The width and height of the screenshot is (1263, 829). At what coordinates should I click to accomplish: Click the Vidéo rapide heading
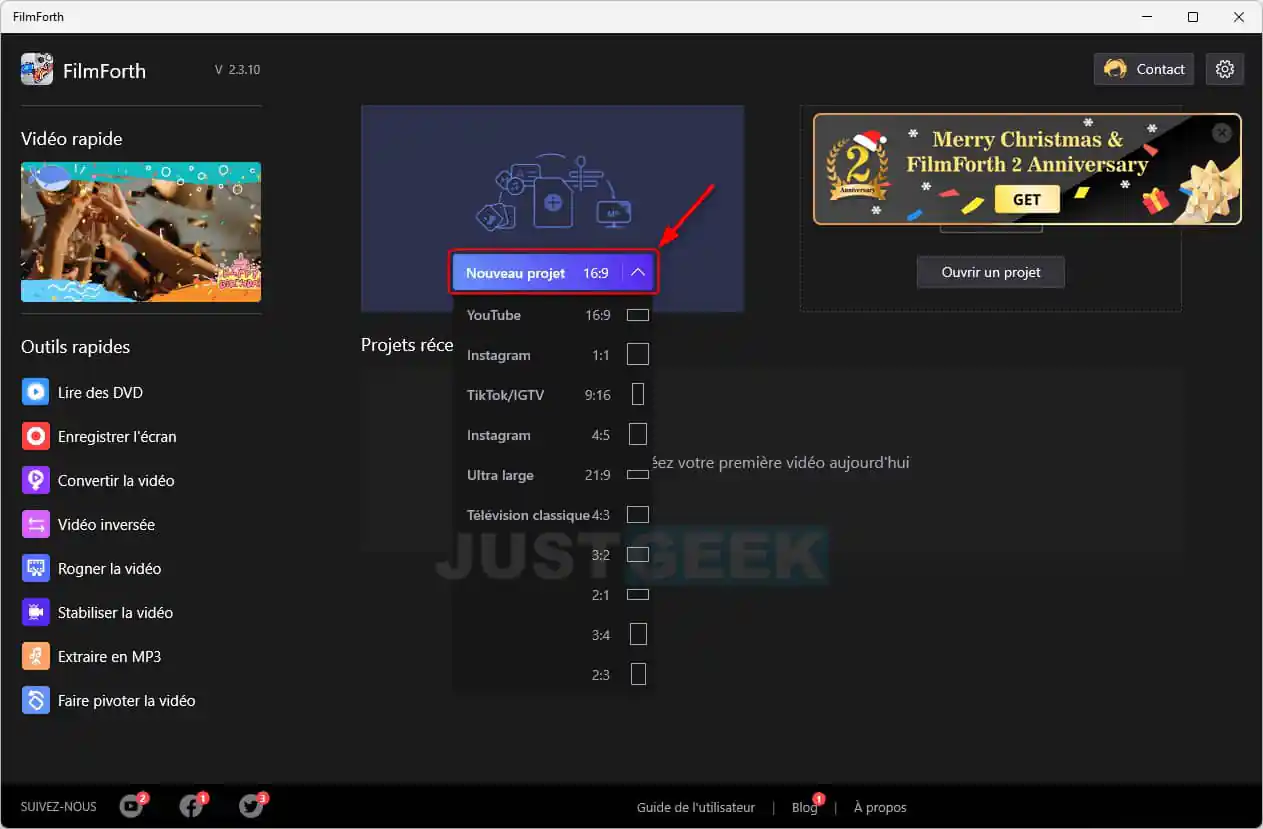pyautogui.click(x=72, y=139)
